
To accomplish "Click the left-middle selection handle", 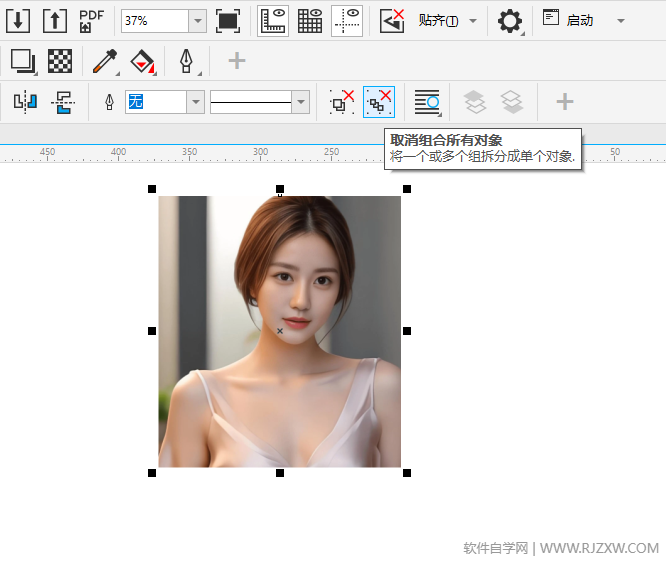I will click(x=152, y=331).
